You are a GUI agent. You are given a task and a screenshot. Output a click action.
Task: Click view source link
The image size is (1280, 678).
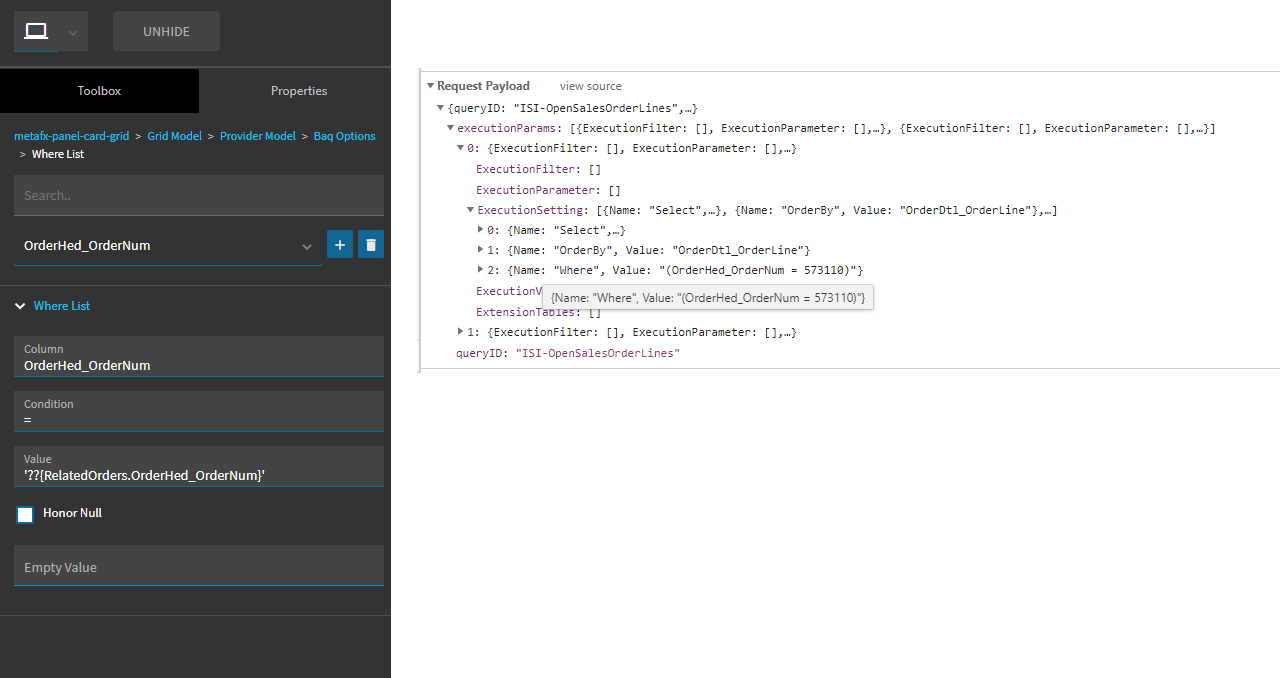click(x=590, y=86)
